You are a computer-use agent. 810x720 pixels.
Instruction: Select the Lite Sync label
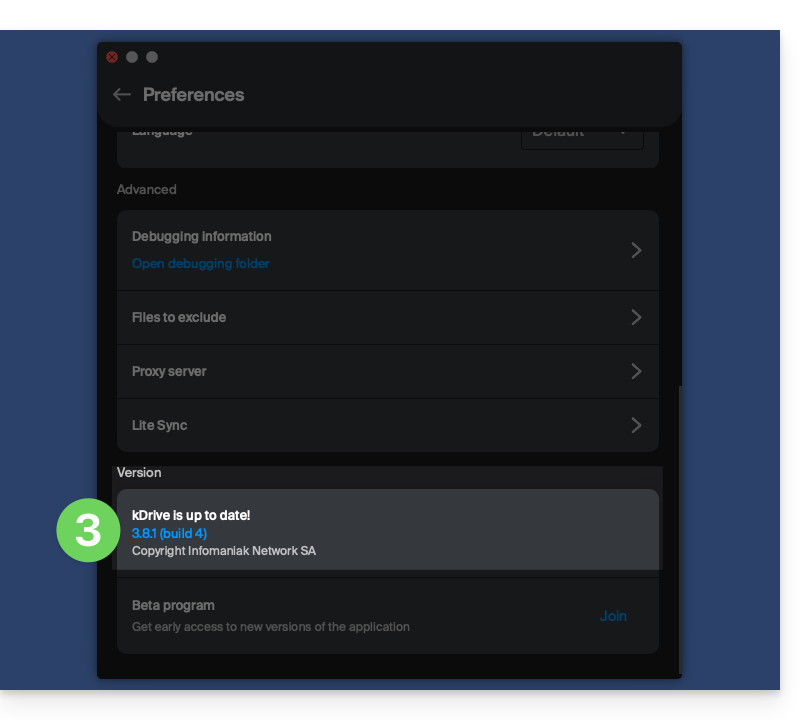click(x=159, y=425)
